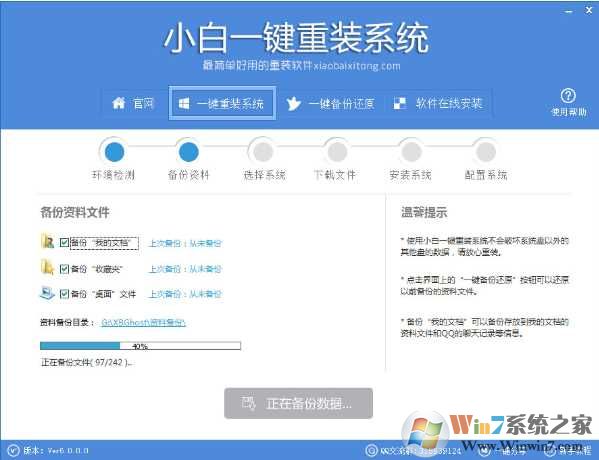Click the version check icon in status bar
599x460 pixels.
click(x=13, y=451)
